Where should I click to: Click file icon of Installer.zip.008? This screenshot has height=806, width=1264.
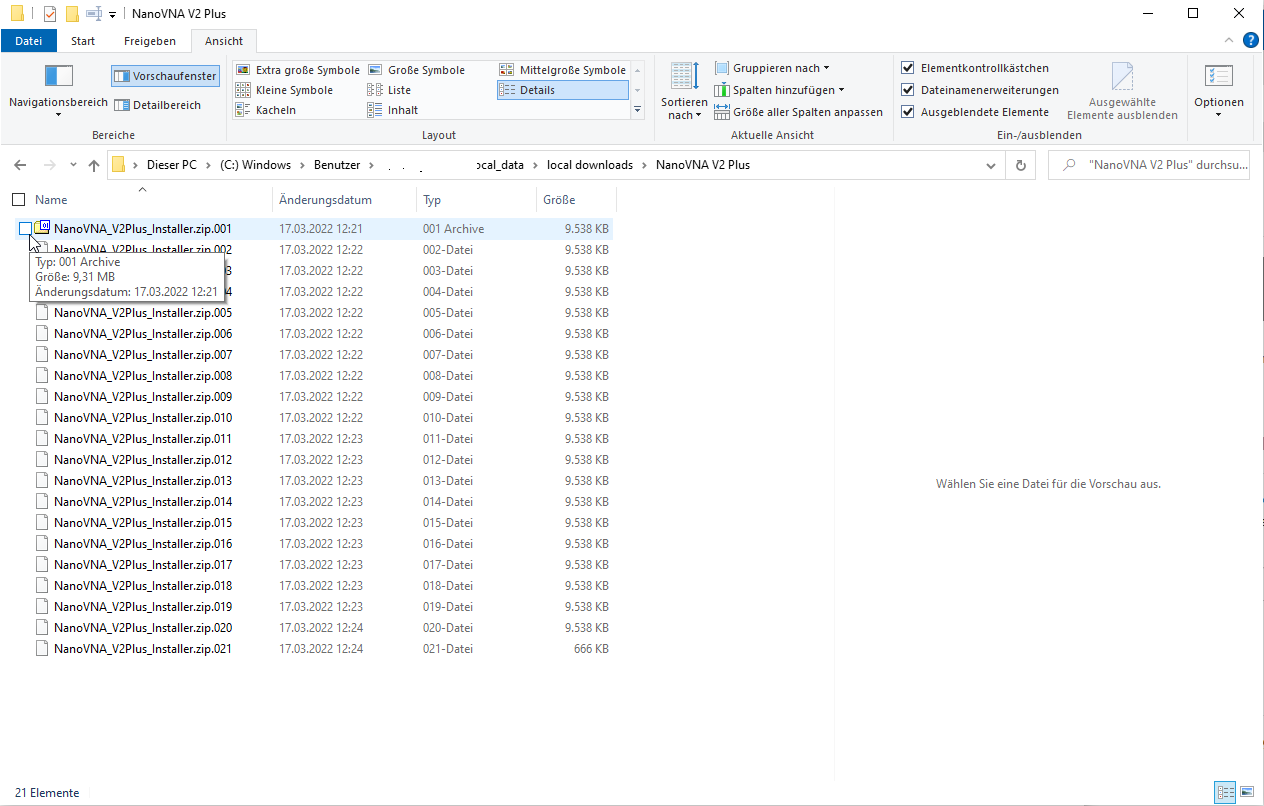point(42,376)
